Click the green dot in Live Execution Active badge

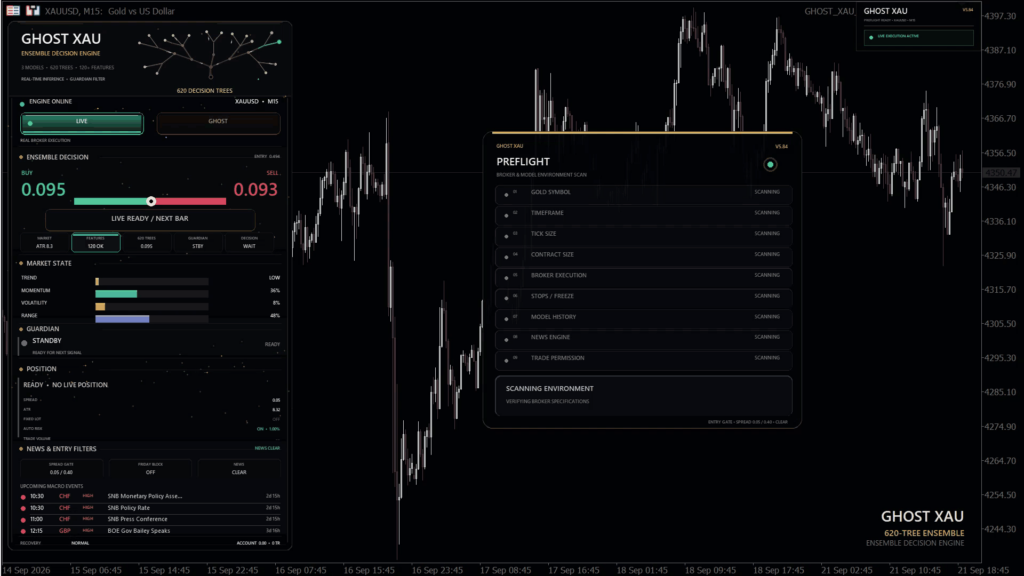(x=871, y=37)
